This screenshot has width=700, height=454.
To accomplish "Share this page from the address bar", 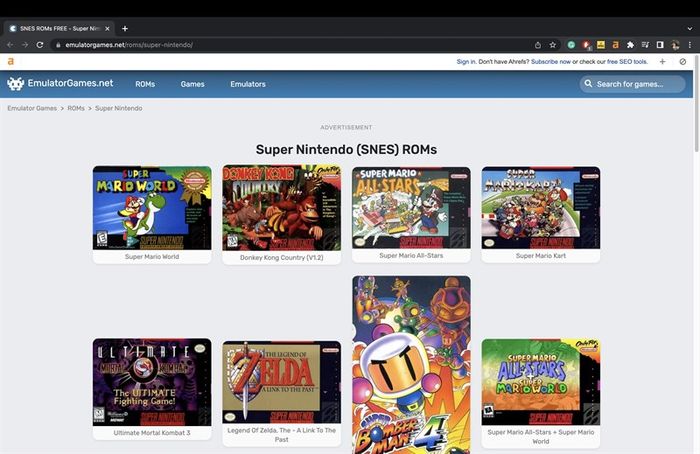I will coord(538,45).
